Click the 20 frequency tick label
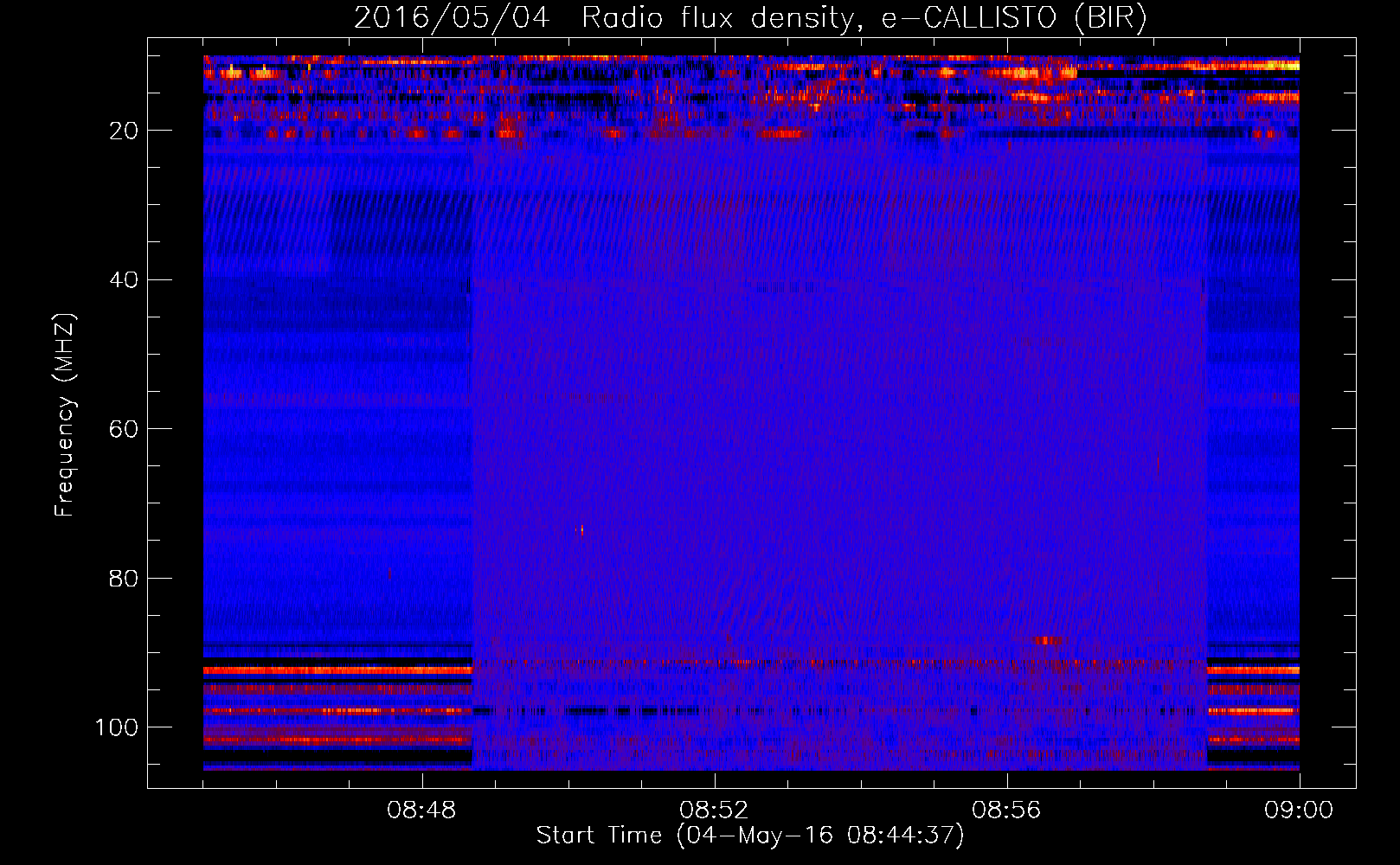 (x=125, y=131)
